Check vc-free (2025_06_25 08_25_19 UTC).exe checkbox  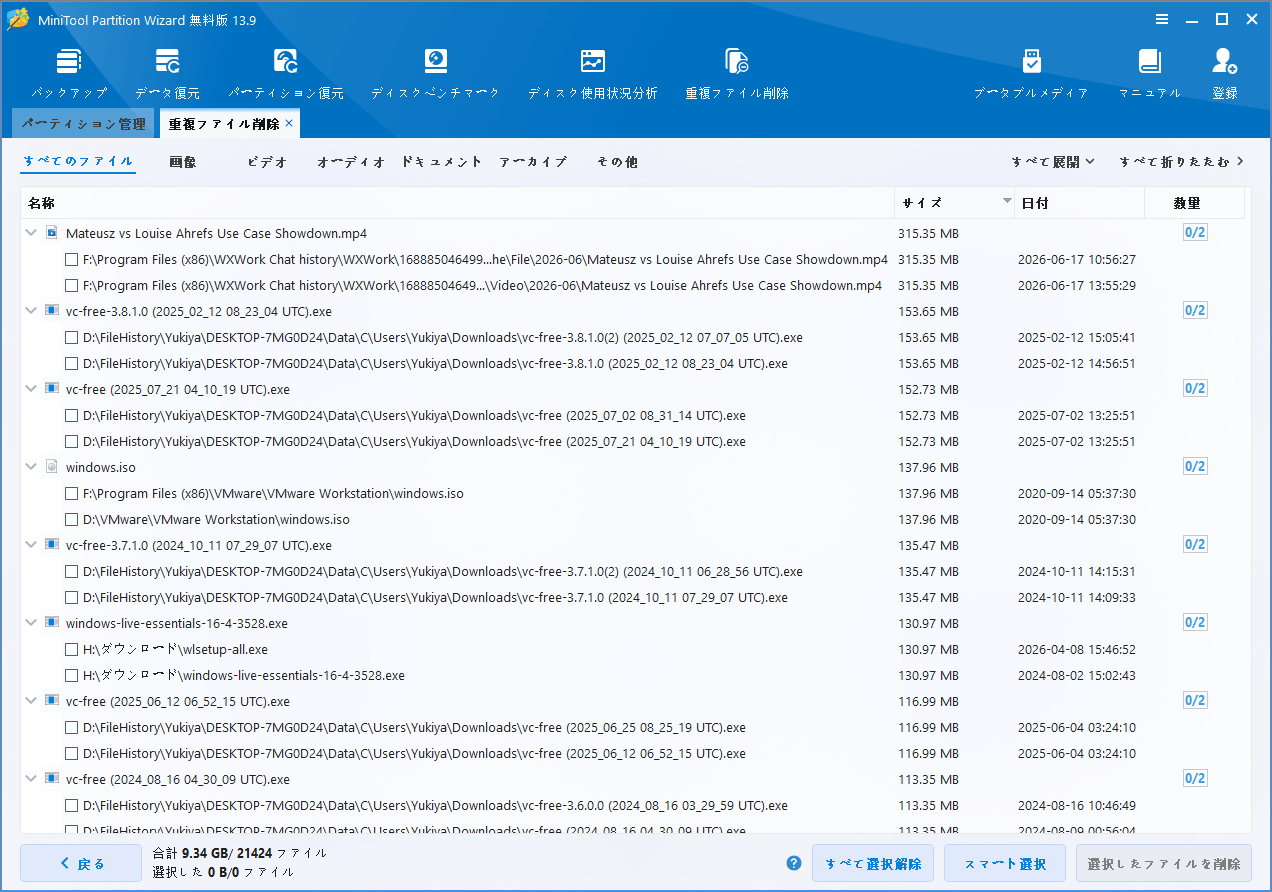[x=71, y=727]
